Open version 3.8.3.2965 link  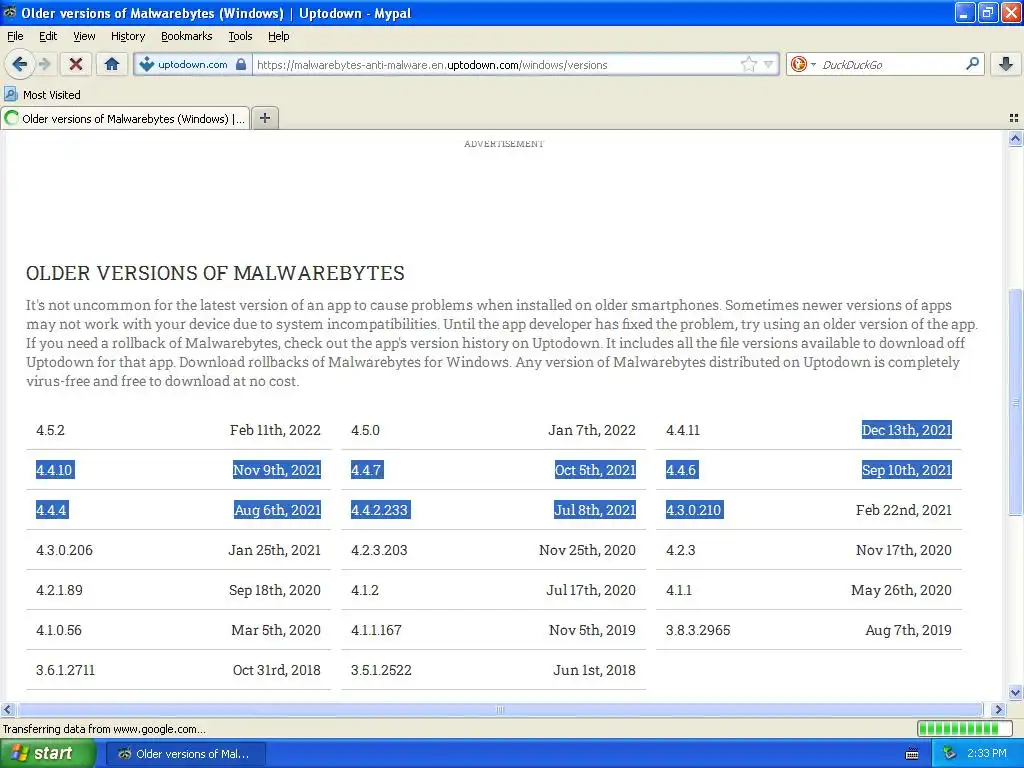(x=698, y=630)
